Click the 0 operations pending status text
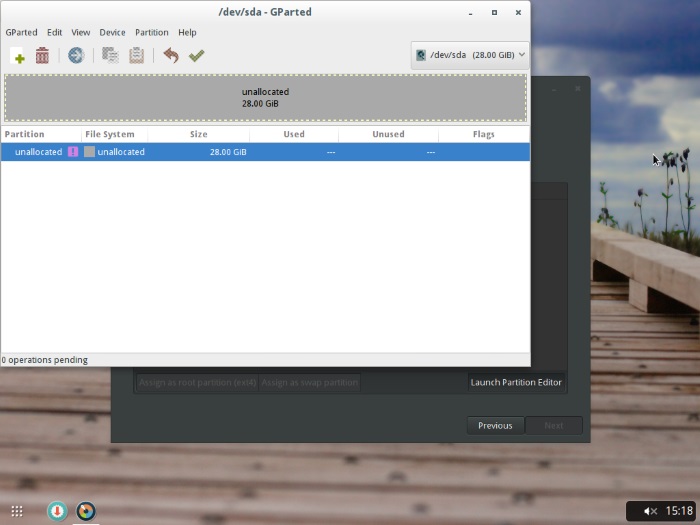The width and height of the screenshot is (700, 525). (45, 360)
